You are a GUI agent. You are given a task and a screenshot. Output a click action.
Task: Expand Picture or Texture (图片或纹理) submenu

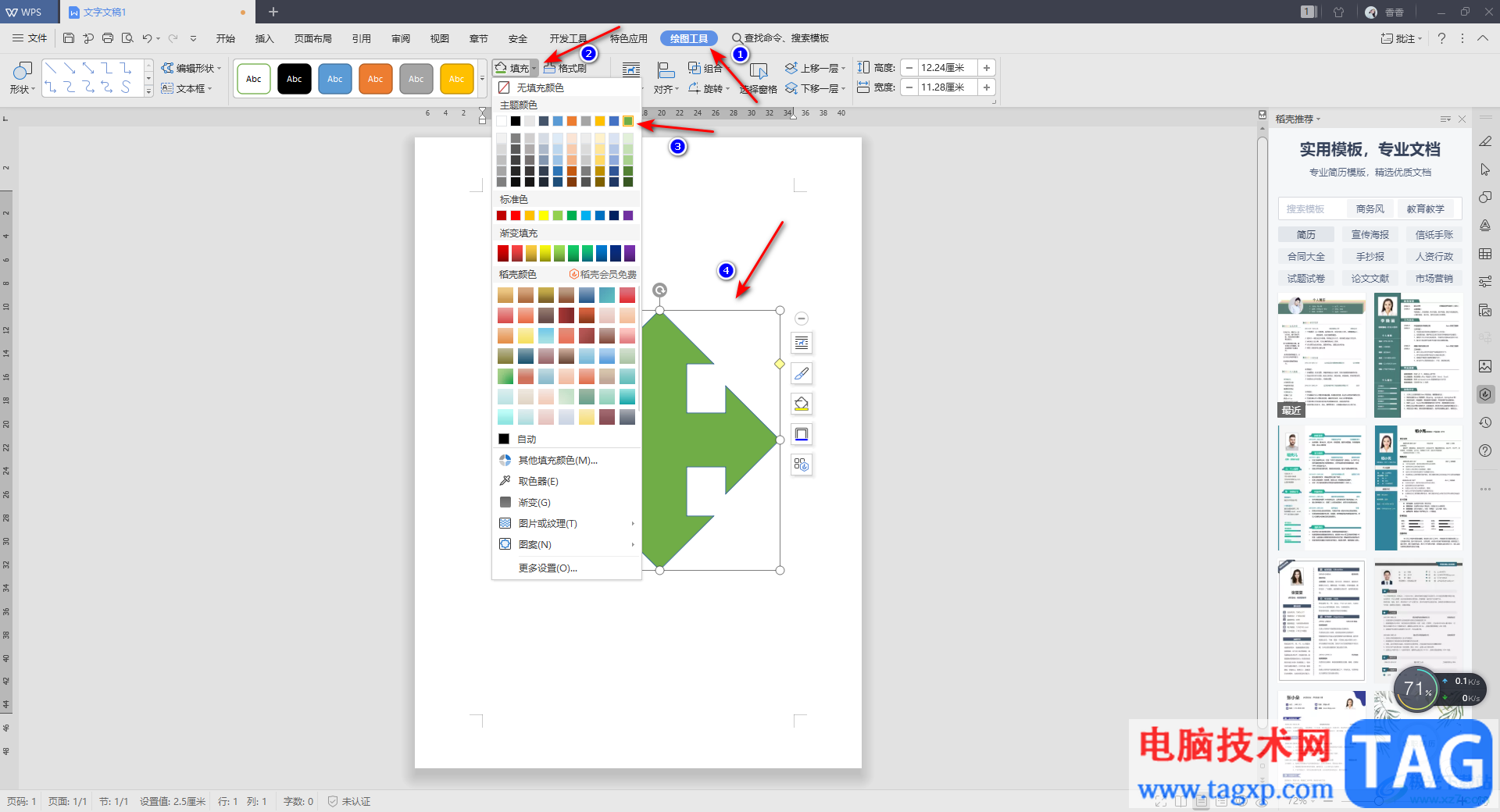(566, 523)
